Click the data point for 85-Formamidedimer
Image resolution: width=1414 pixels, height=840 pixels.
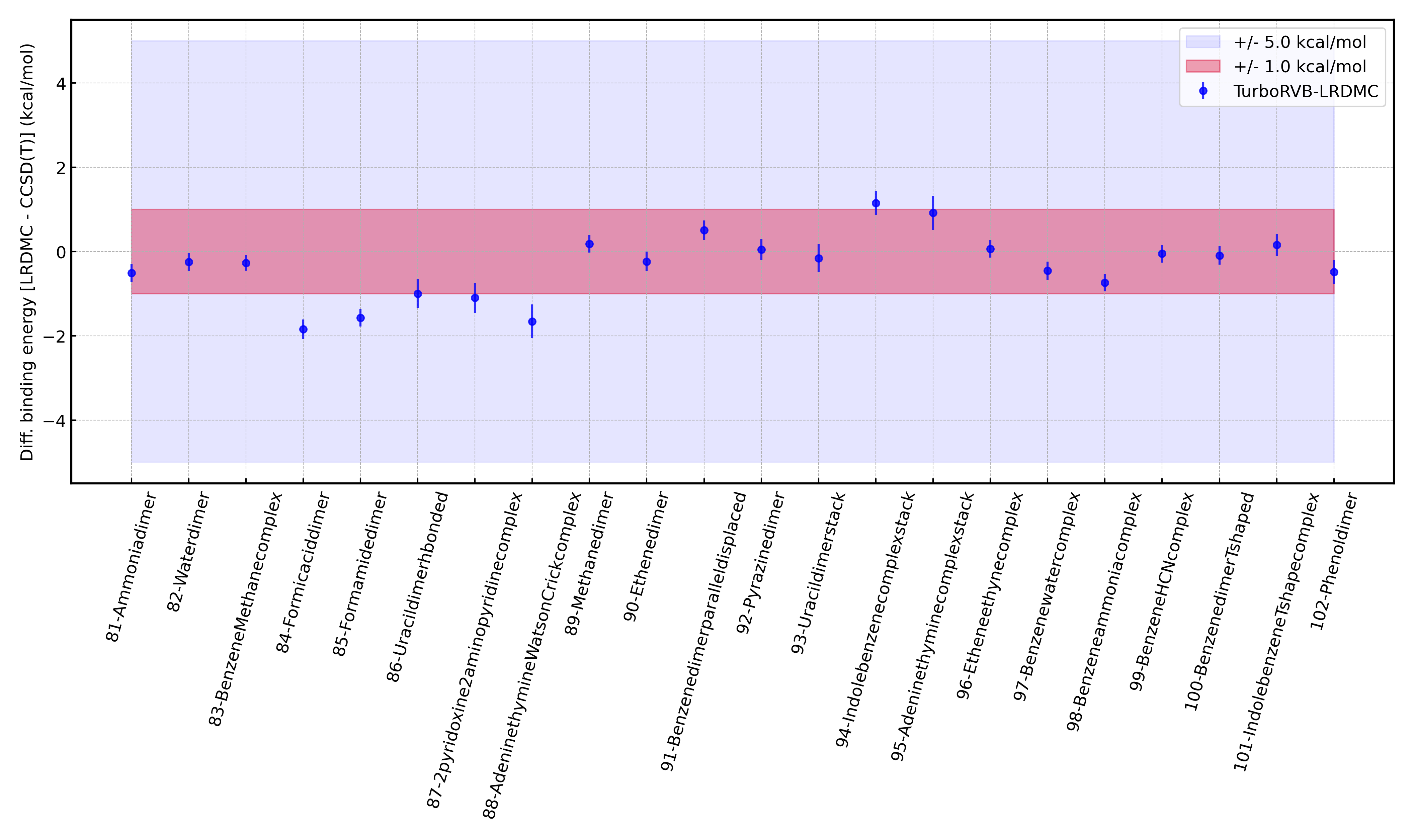(x=360, y=318)
